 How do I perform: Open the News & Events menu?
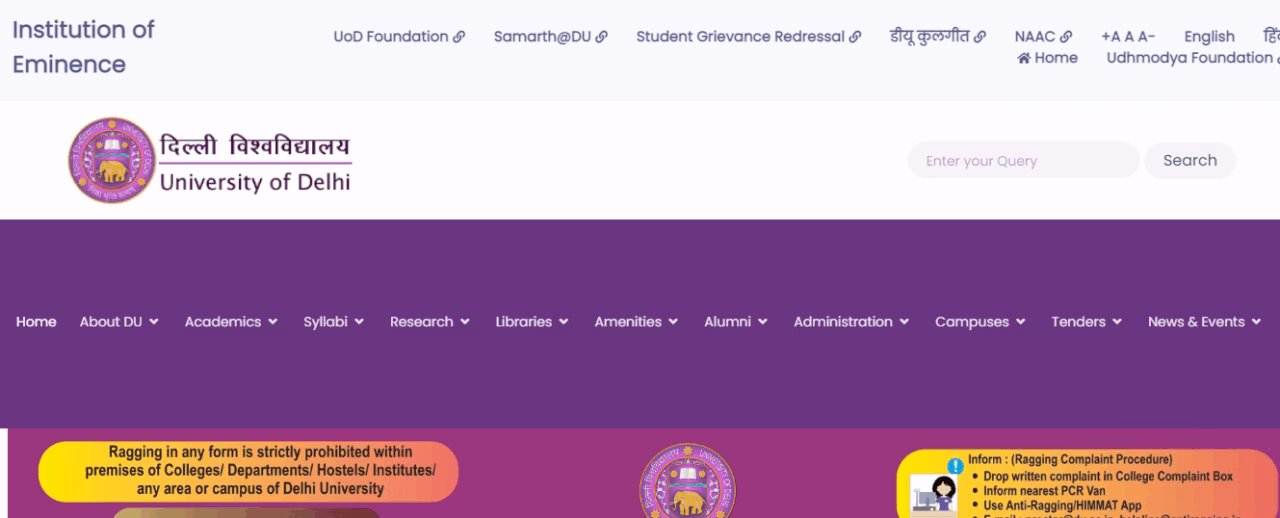(x=1205, y=322)
